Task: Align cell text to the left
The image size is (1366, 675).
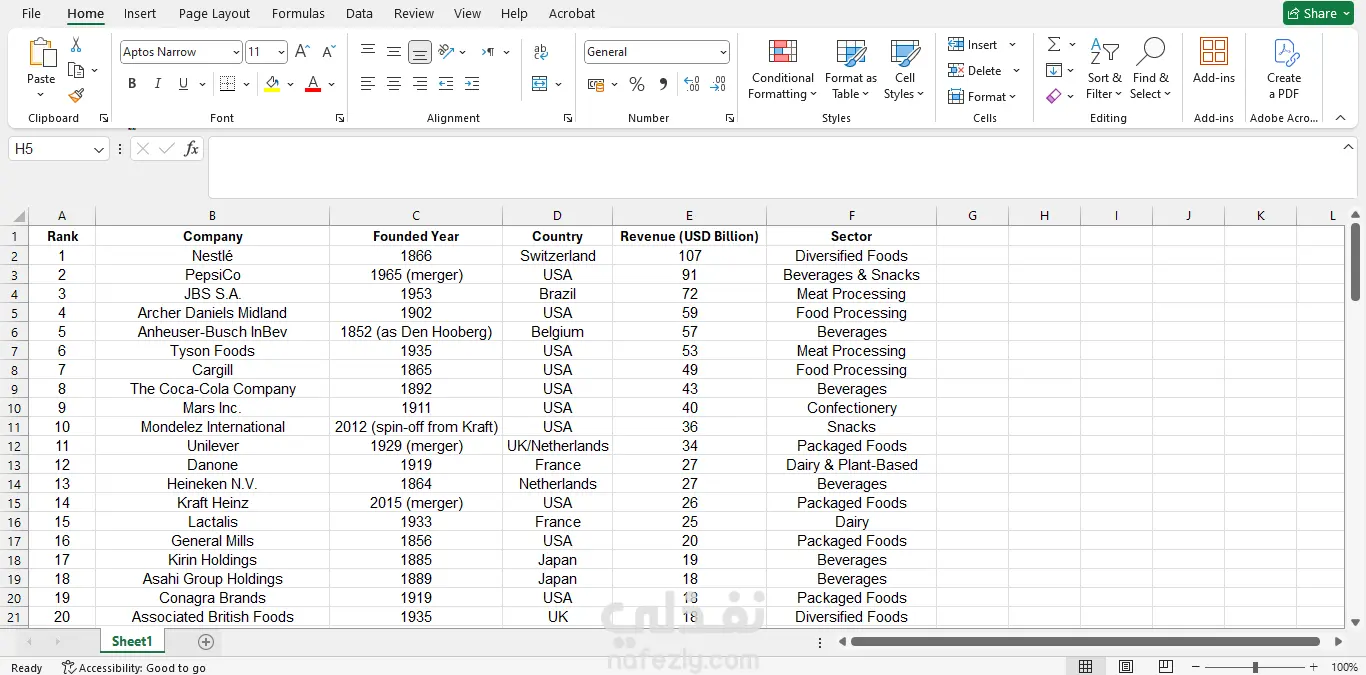Action: coord(368,84)
